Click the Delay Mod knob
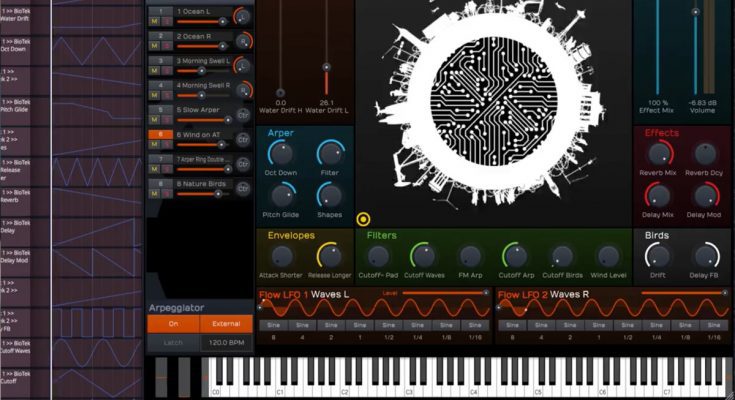This screenshot has height=400, width=735. 704,196
